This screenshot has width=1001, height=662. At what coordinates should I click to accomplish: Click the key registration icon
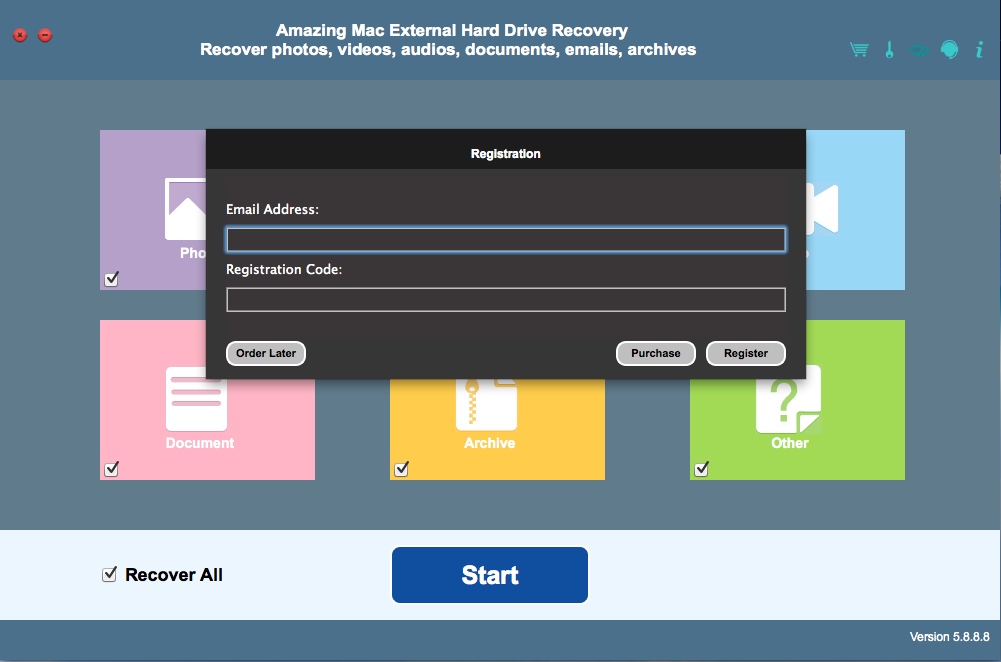(889, 50)
